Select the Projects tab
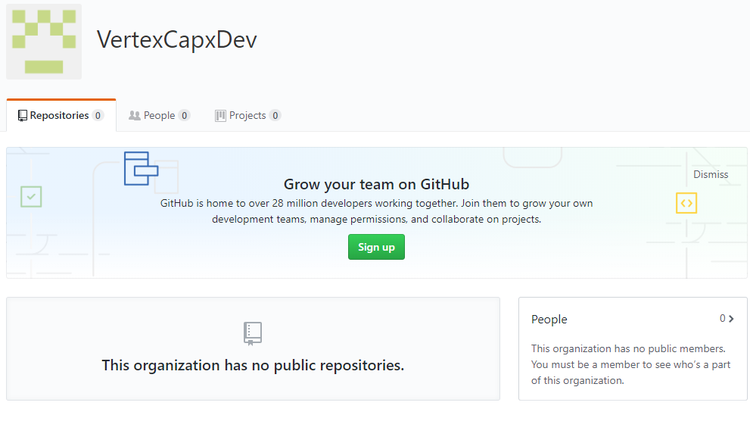The image size is (750, 440). (247, 116)
